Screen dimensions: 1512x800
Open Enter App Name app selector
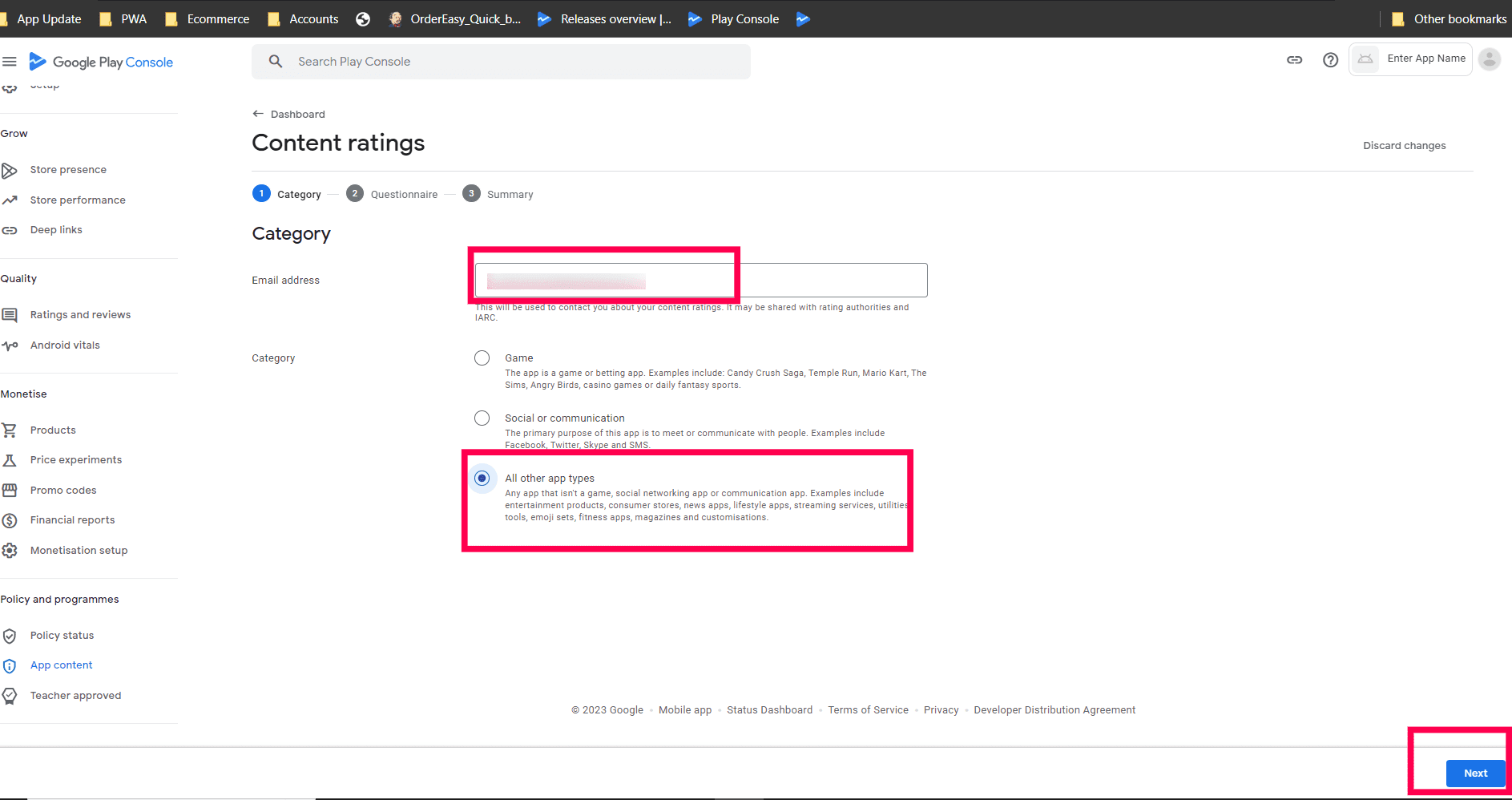(1410, 59)
